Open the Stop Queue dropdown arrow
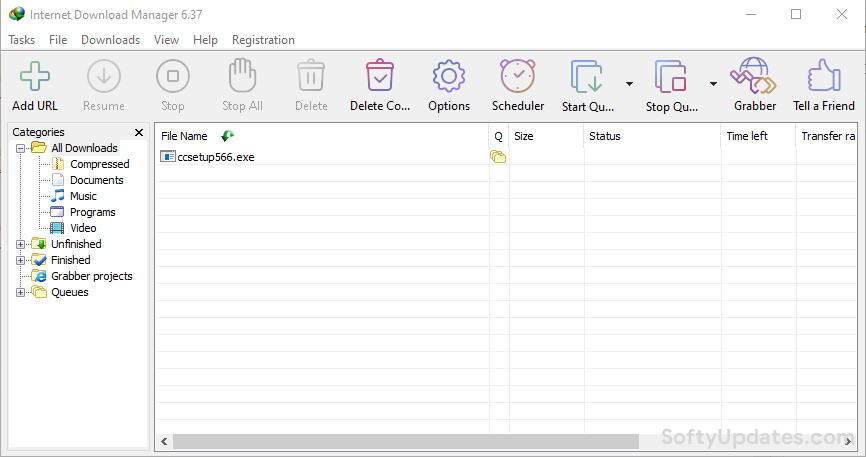 coord(713,83)
